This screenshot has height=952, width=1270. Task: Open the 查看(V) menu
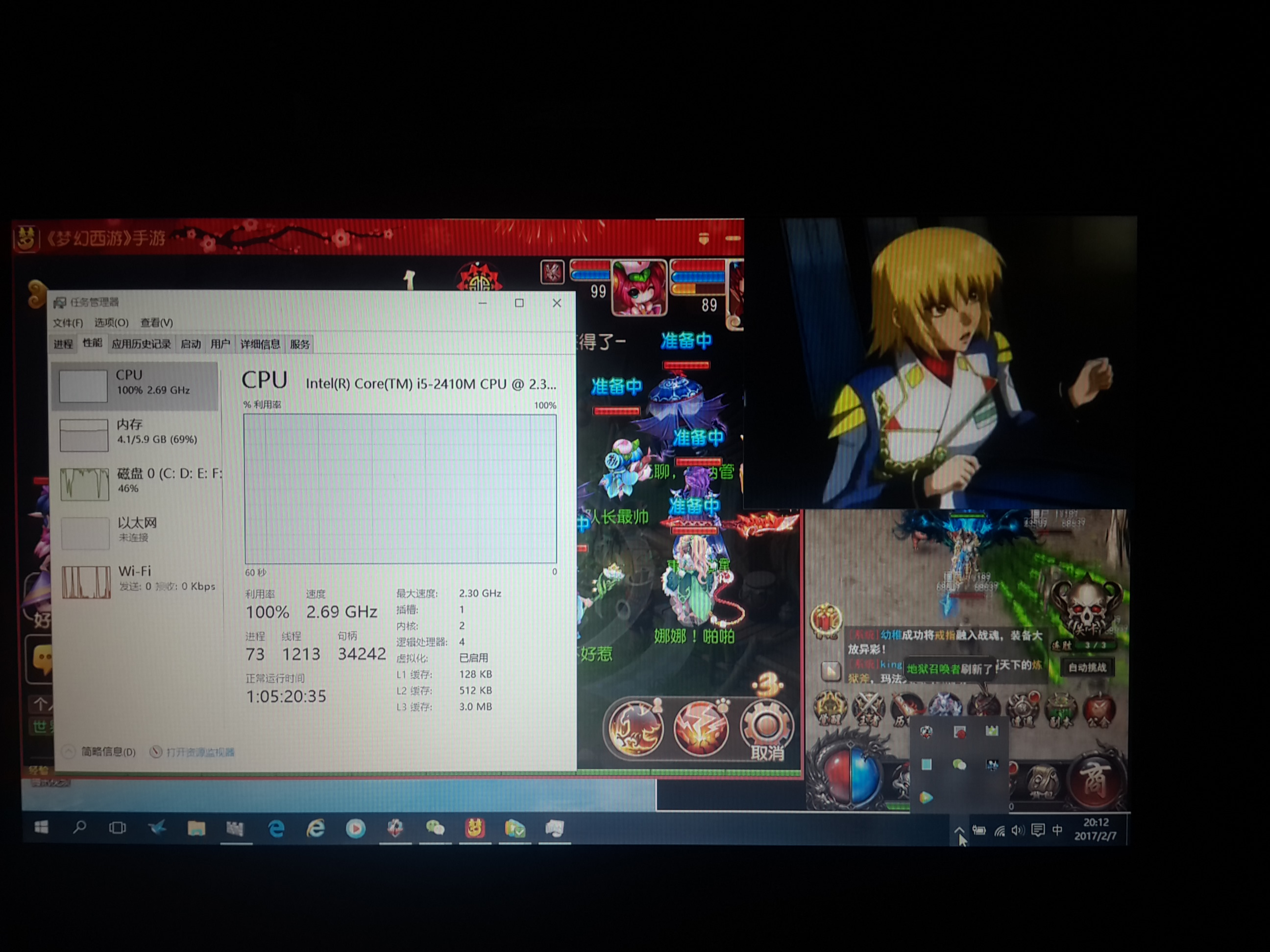(157, 323)
